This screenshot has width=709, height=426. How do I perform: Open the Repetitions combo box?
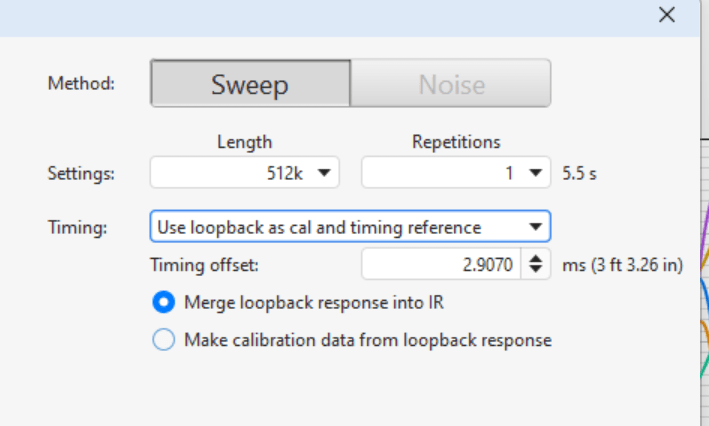click(456, 173)
